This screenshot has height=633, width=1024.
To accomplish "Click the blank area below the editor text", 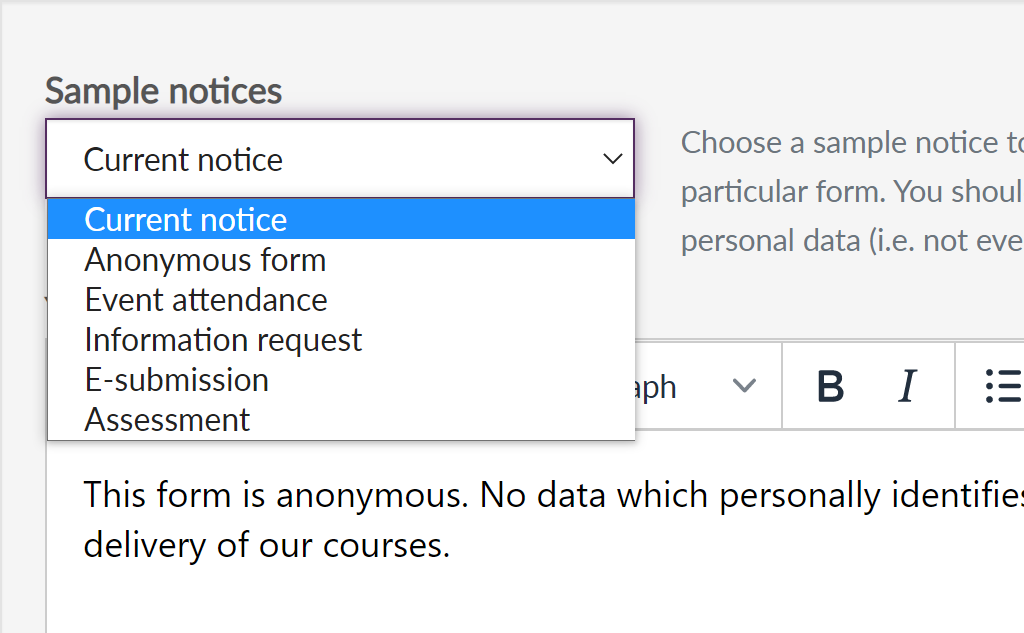I will pyautogui.click(x=500, y=600).
